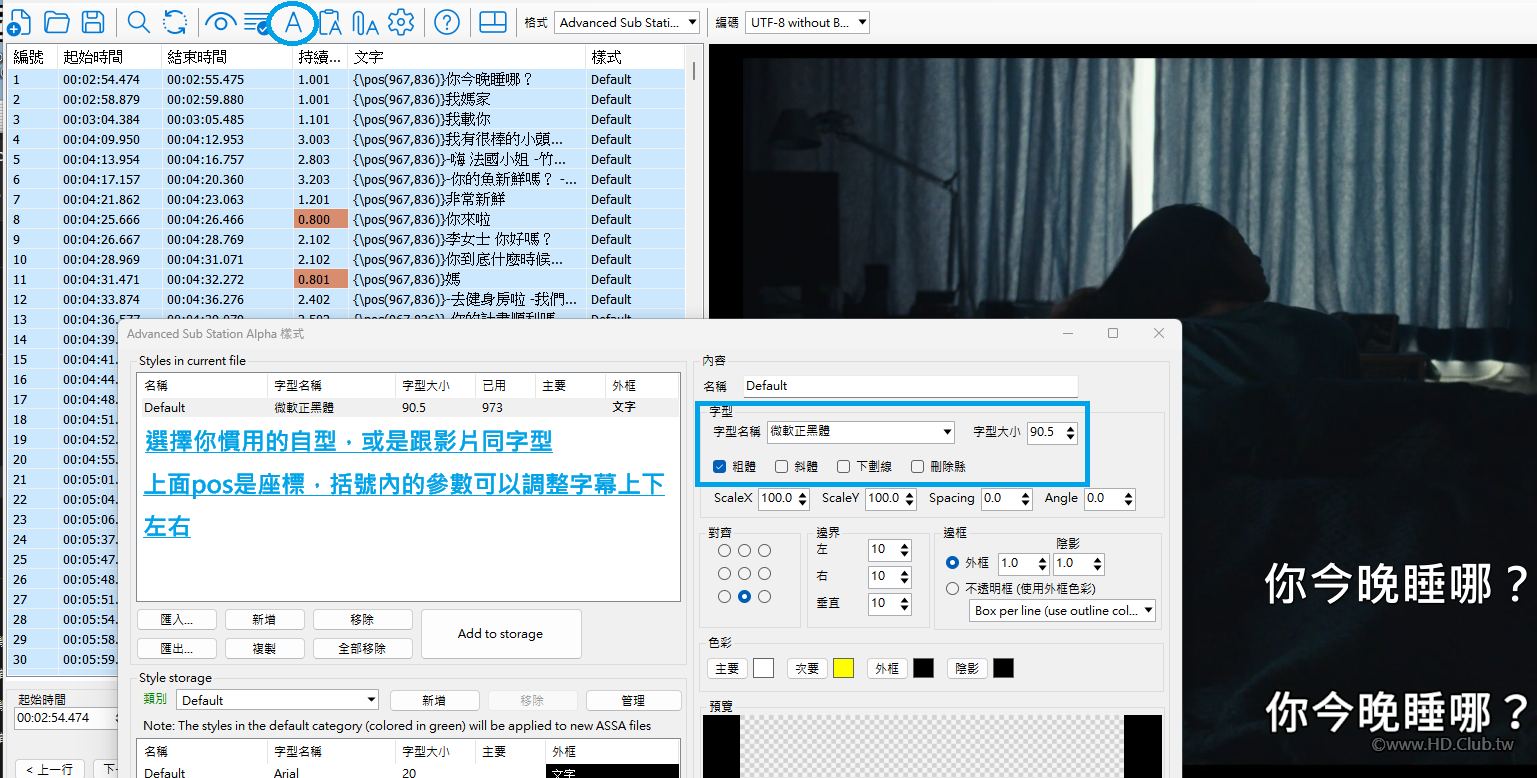
Task: Open Help question mark icon
Action: pyautogui.click(x=447, y=22)
